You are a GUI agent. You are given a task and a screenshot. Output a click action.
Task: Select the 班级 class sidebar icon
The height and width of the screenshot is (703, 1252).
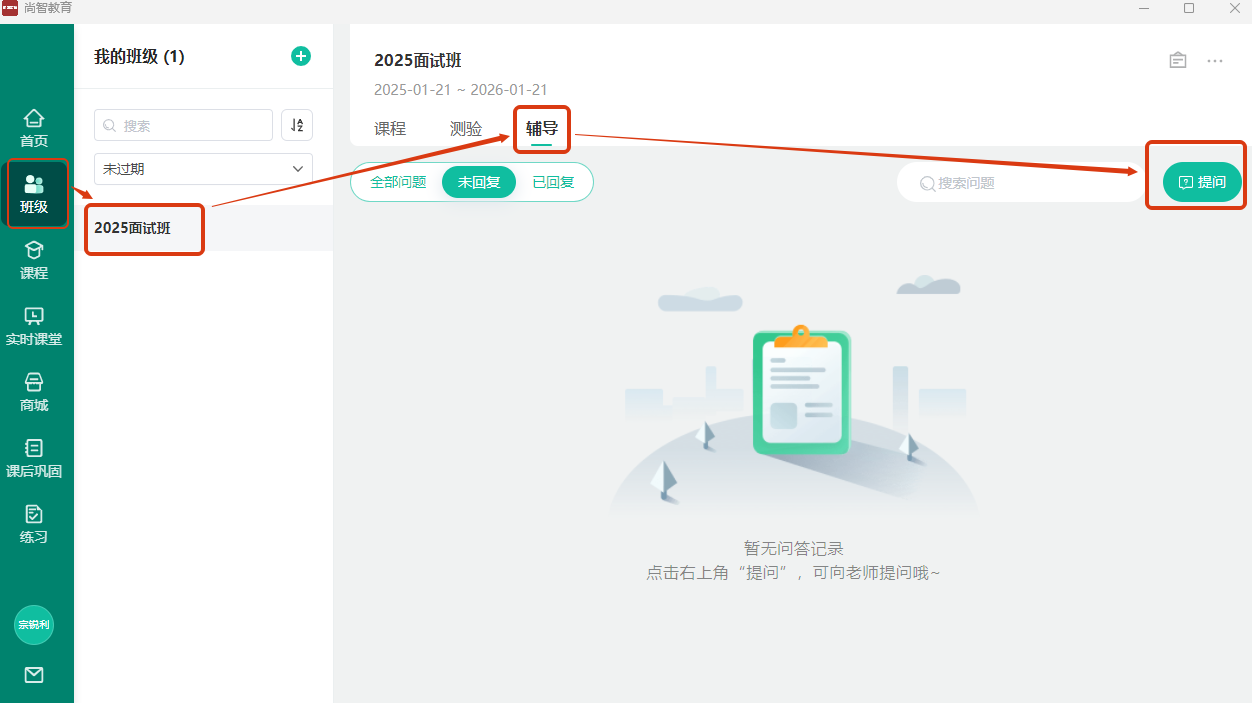click(x=34, y=194)
